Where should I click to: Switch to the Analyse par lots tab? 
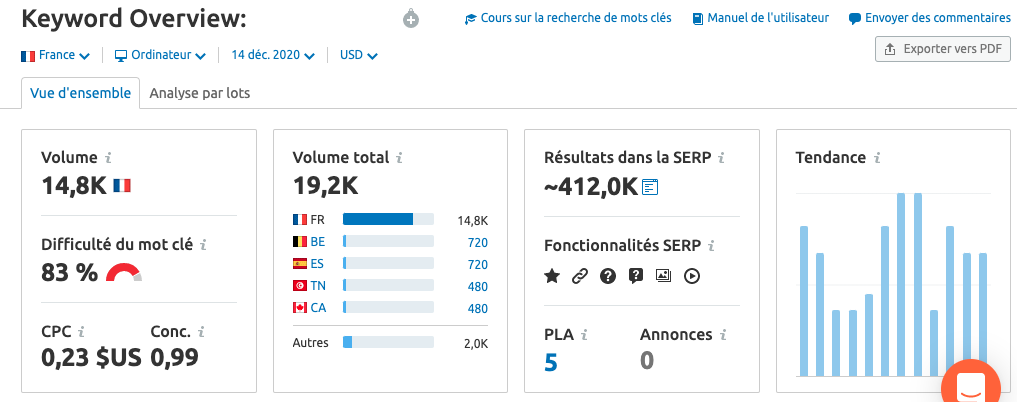click(x=200, y=93)
